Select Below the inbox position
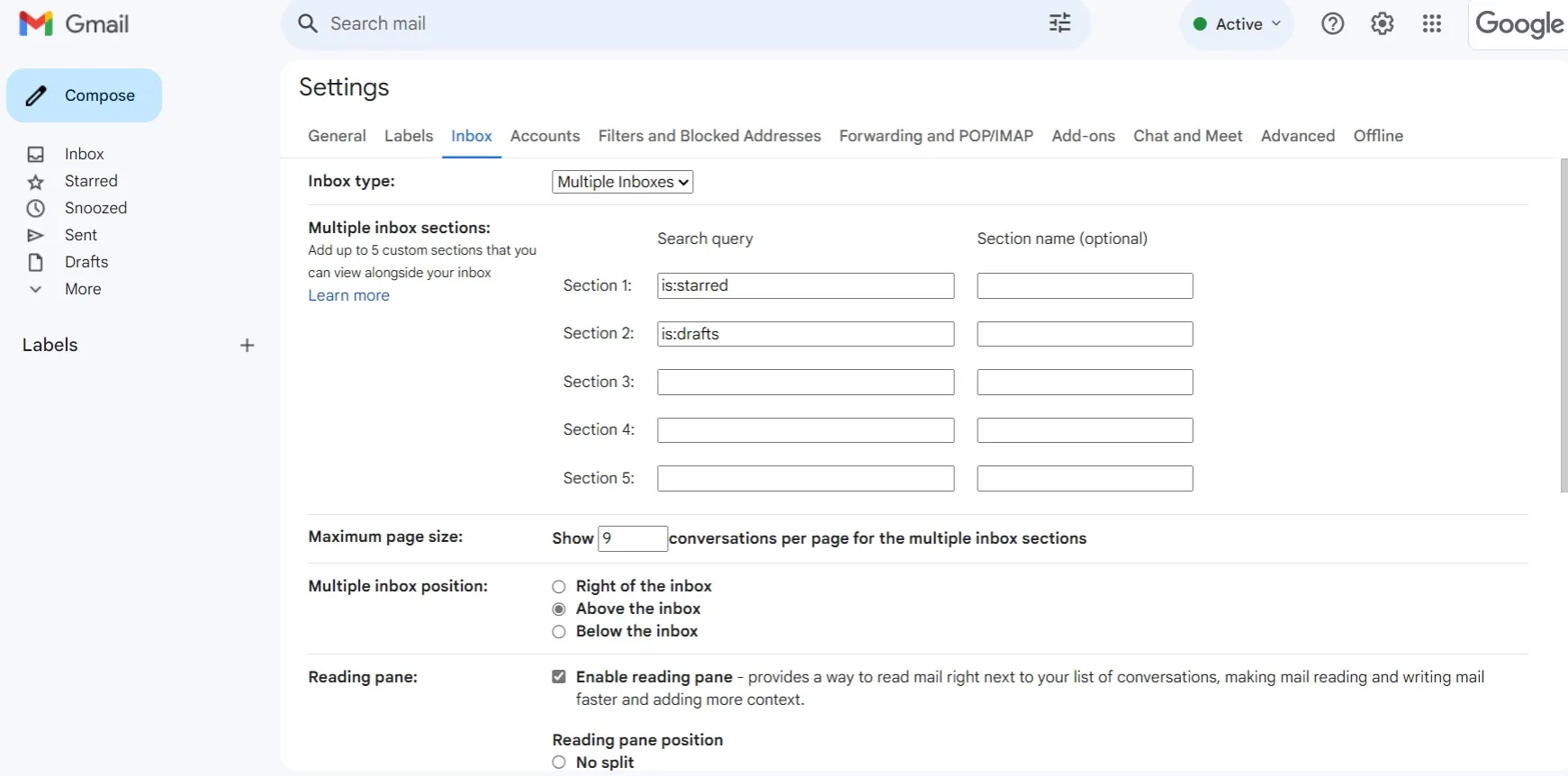The image size is (1568, 776). click(559, 632)
